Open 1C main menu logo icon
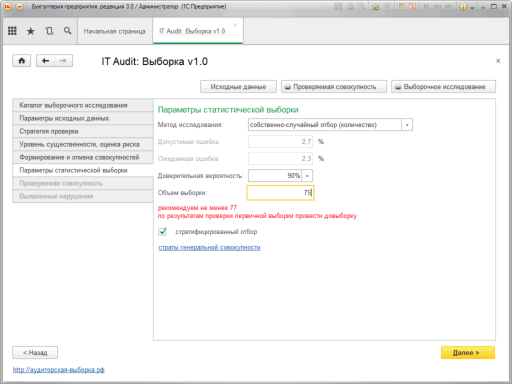Screen dimensions: 512x384 [x=7, y=6]
